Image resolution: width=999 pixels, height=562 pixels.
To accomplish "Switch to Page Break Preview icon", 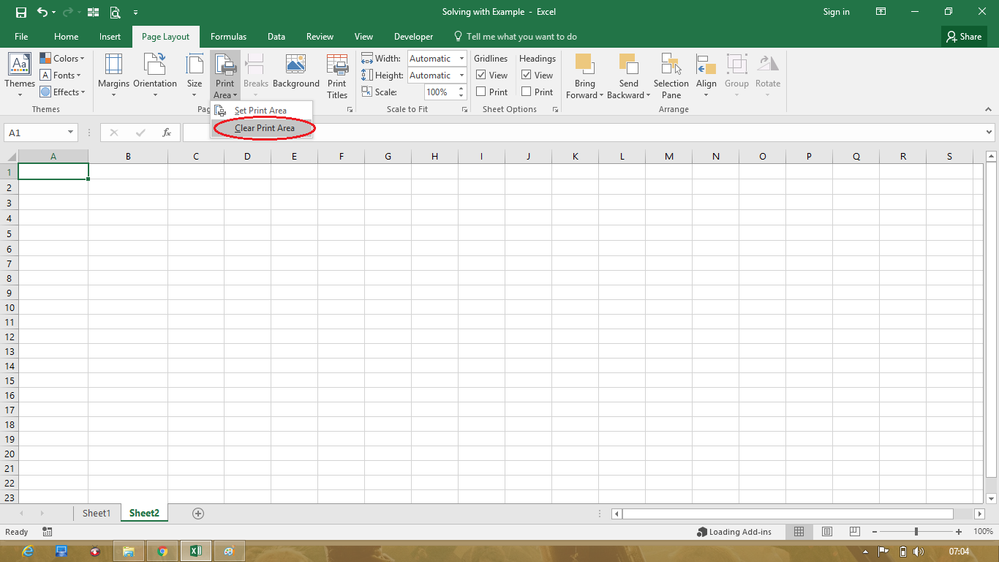I will (854, 531).
